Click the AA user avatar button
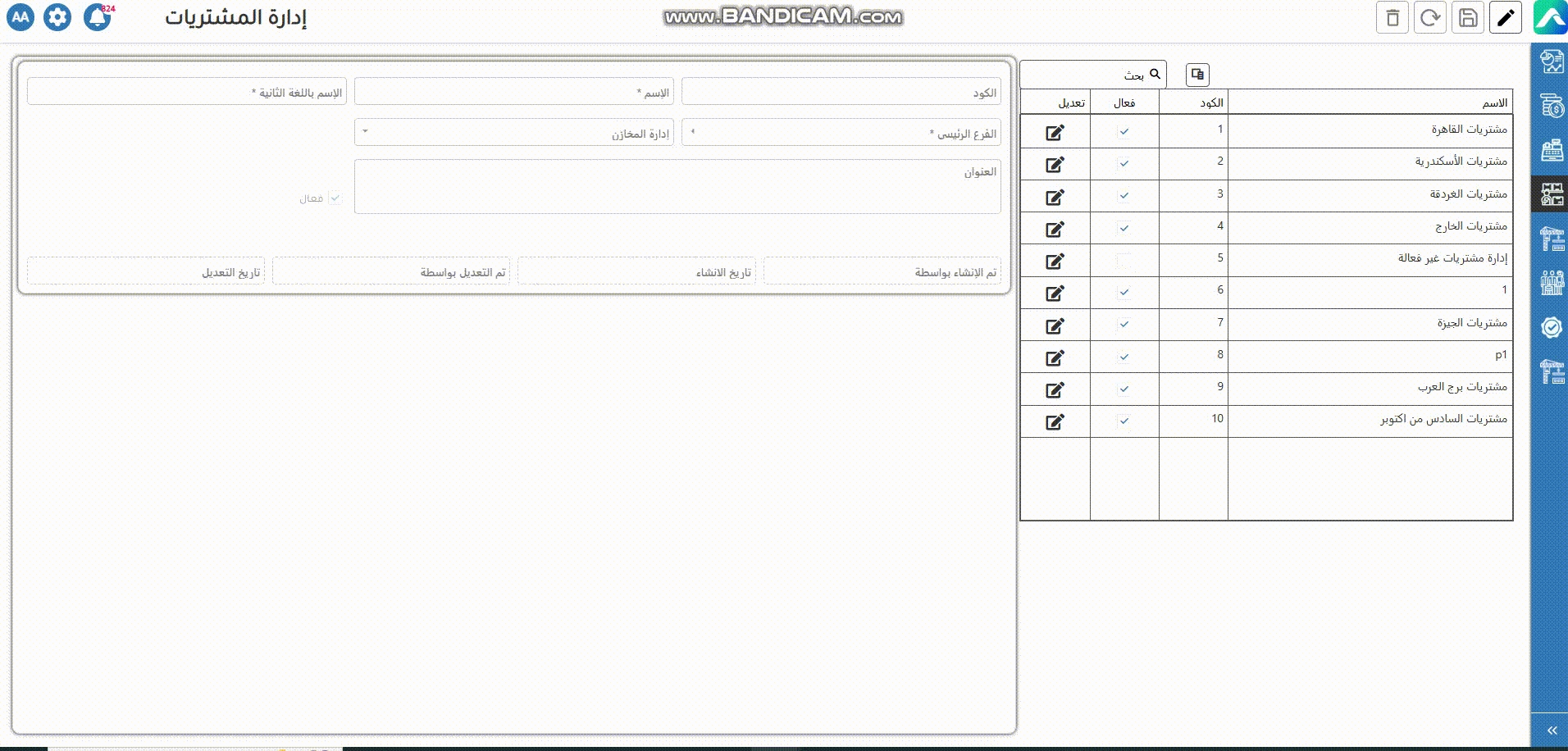1568x751 pixels. coord(21,17)
